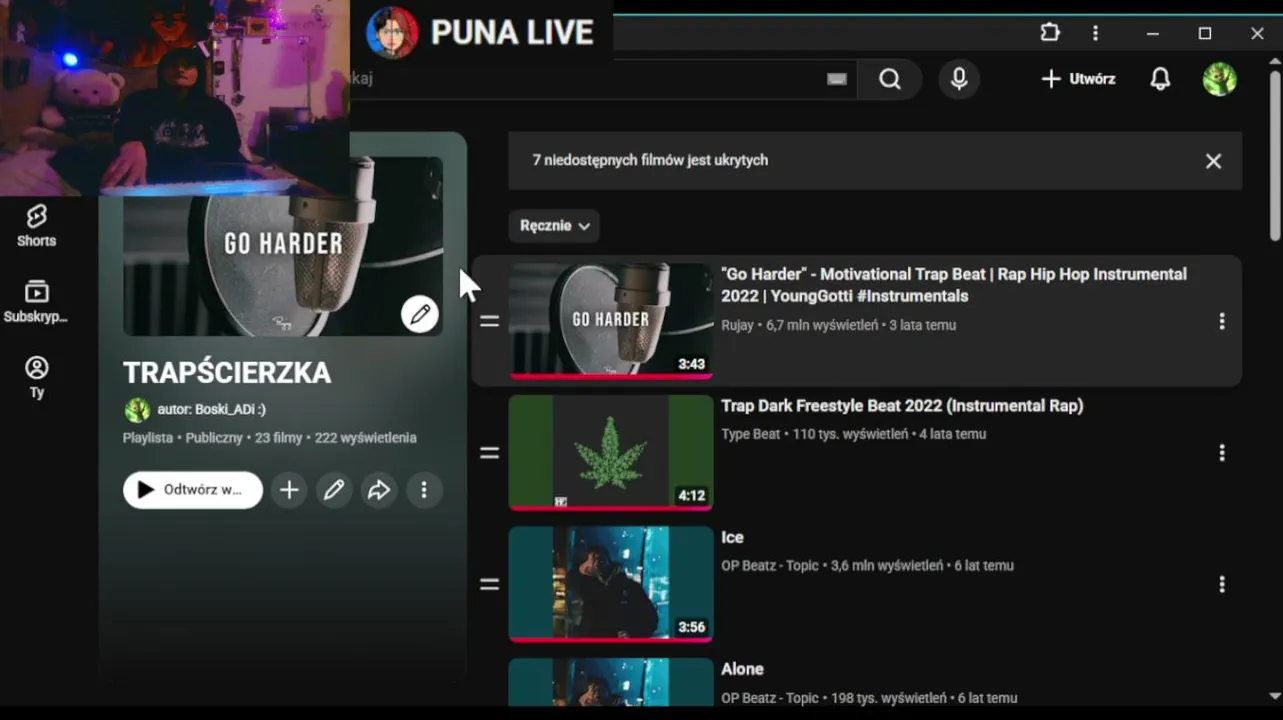This screenshot has height=720, width=1283.
Task: Open the 'Alone' video title
Action: (x=742, y=669)
